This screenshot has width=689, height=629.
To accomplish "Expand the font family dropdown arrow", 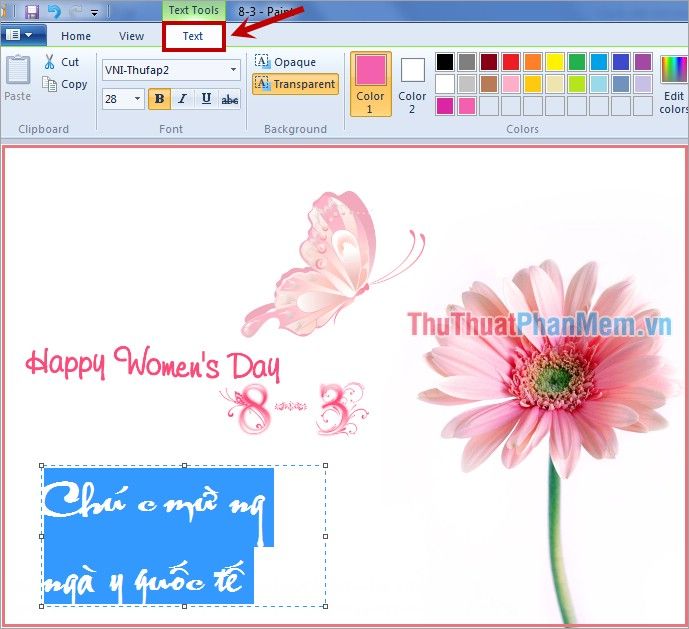I will (233, 70).
